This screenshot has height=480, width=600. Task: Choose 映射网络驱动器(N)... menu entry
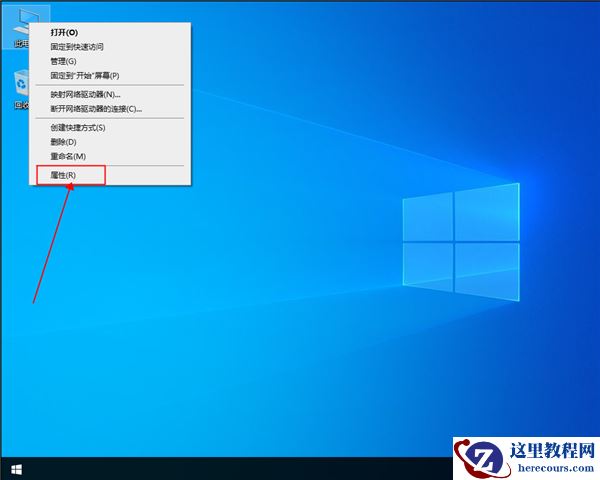pos(110,94)
